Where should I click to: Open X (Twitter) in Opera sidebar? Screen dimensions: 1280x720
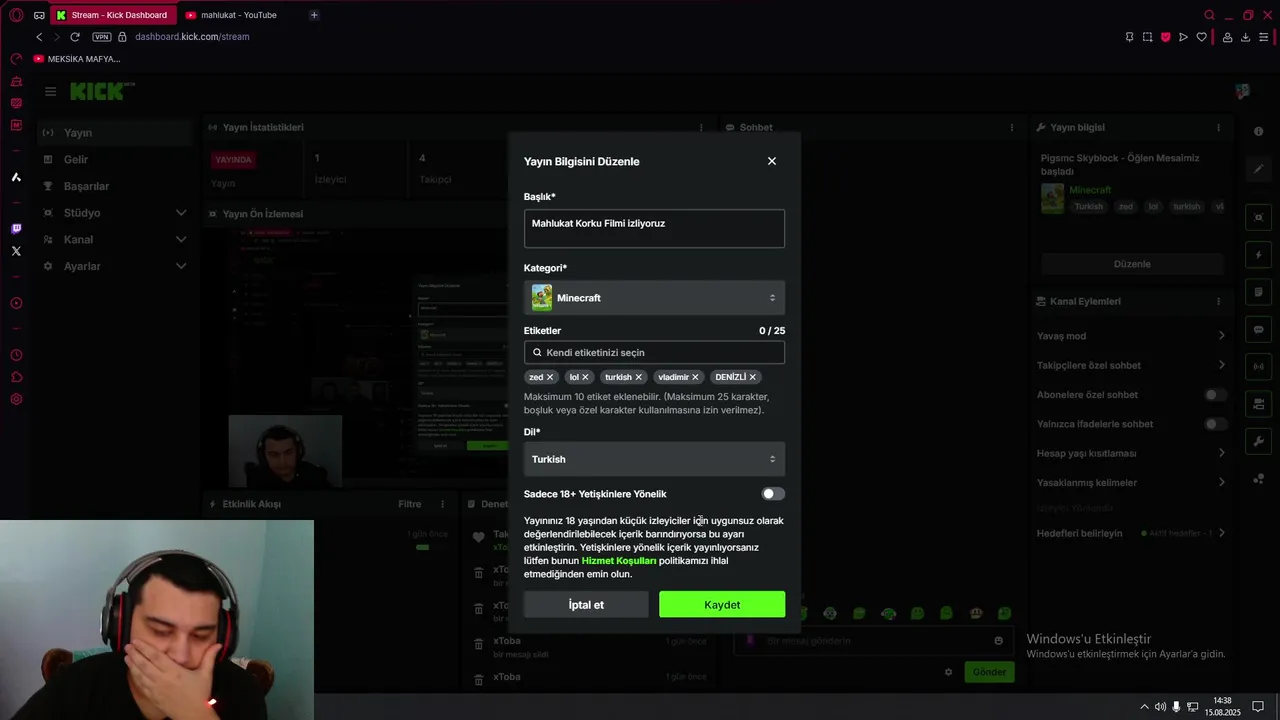(16, 251)
